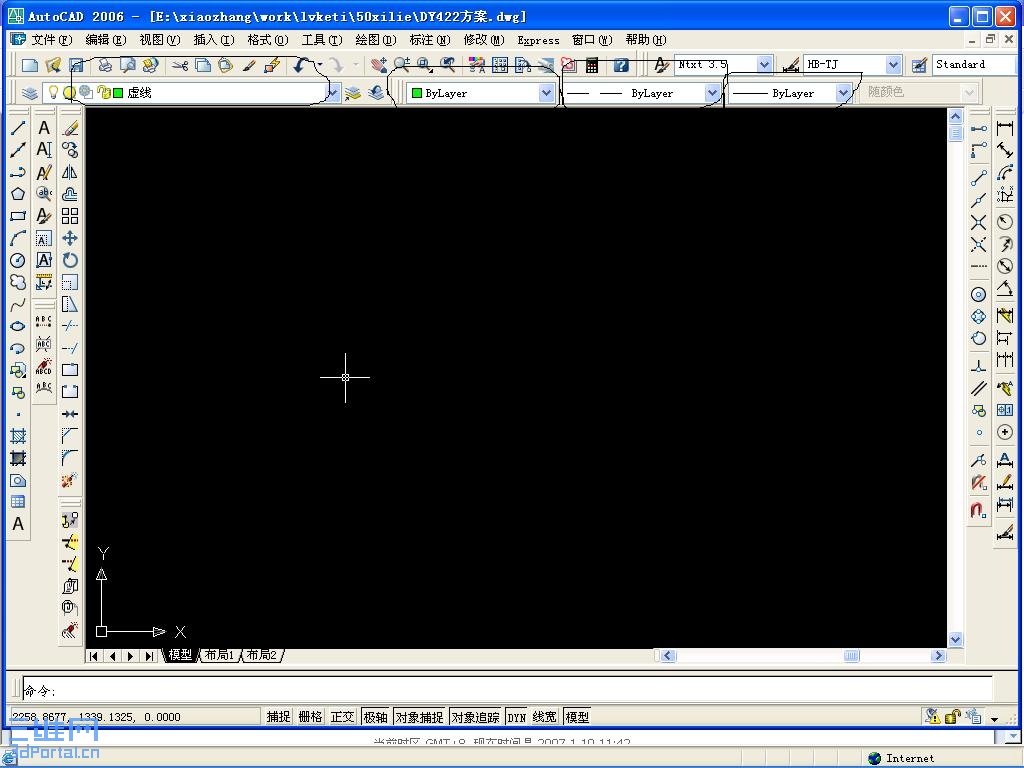
Task: Select the Erase modify tool
Action: [70, 128]
